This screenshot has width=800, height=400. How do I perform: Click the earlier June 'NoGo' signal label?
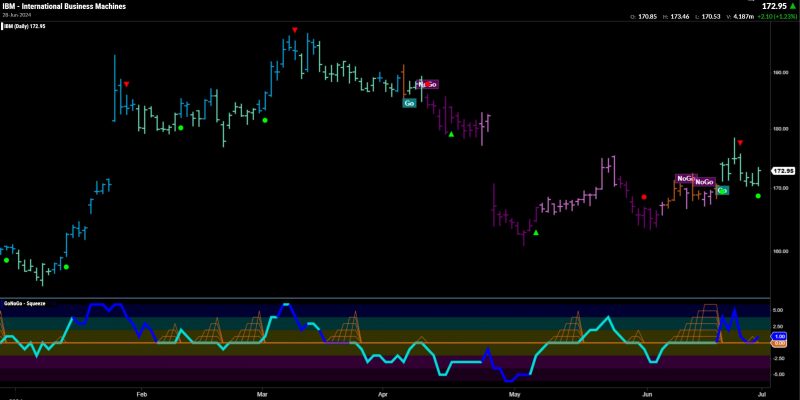685,178
